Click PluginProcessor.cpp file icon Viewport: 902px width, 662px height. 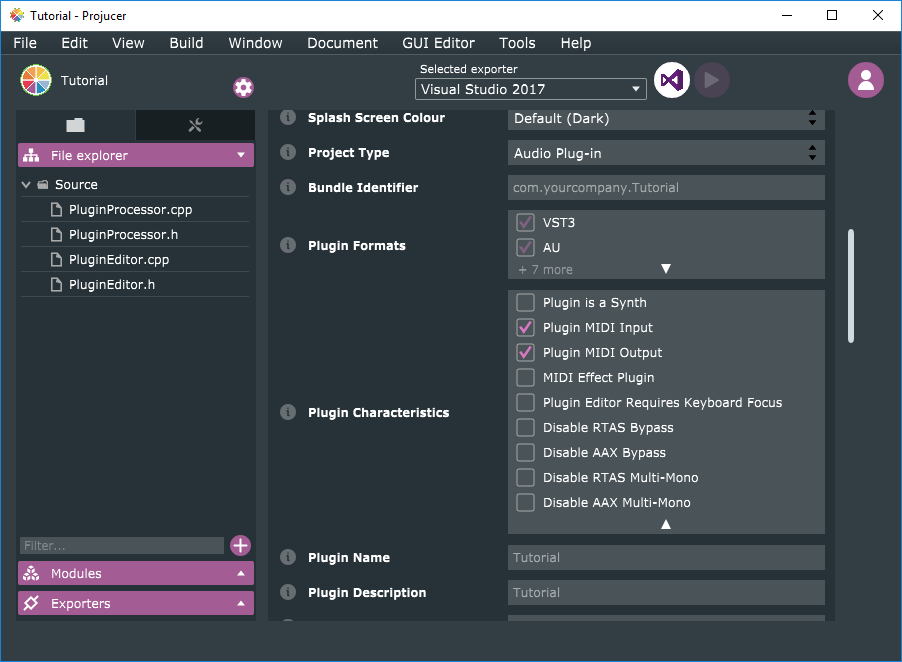click(x=56, y=209)
